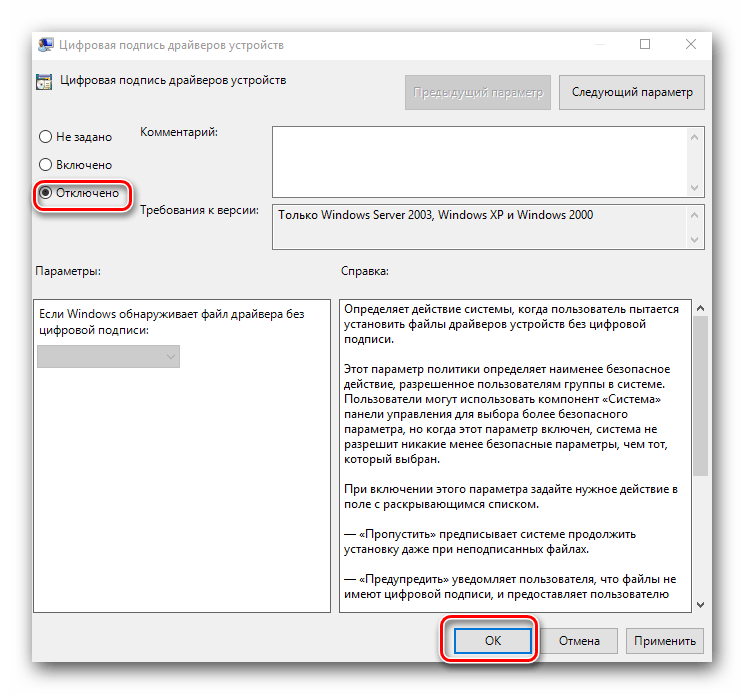The image size is (744, 694).
Task: Open the unsigned driver action dropdown
Action: [x=109, y=357]
